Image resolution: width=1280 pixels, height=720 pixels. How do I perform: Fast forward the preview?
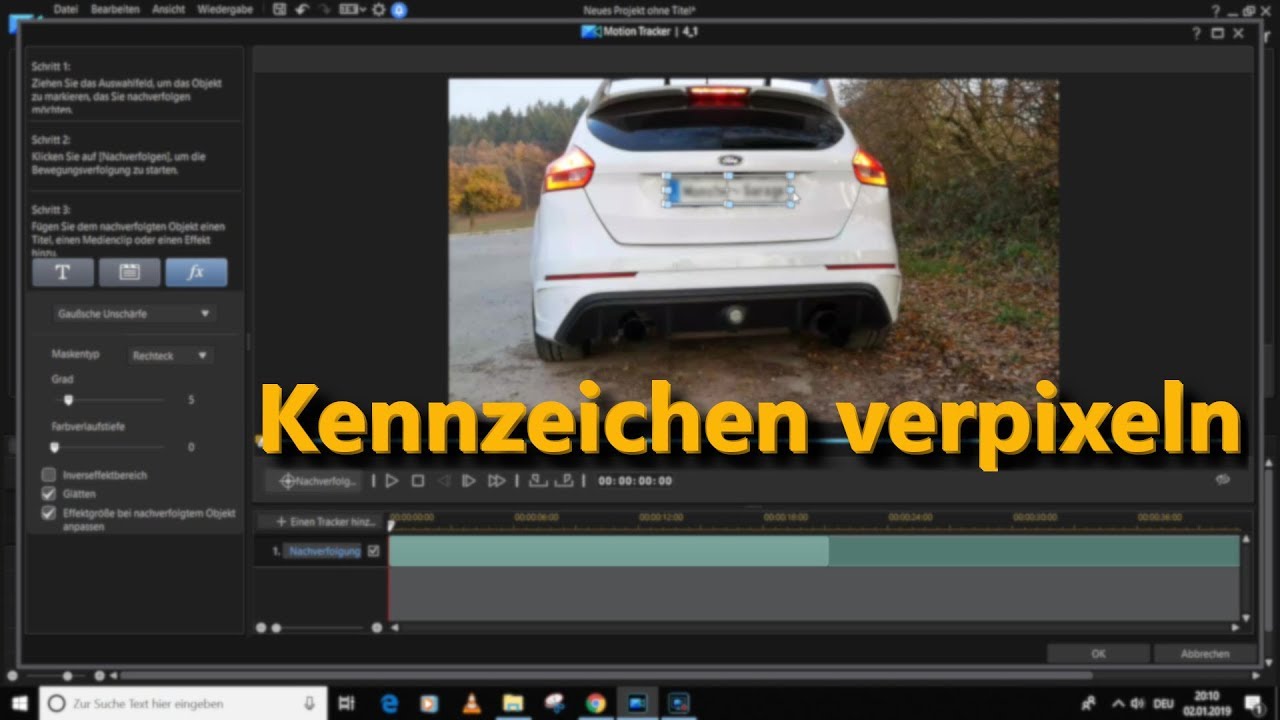pos(496,481)
